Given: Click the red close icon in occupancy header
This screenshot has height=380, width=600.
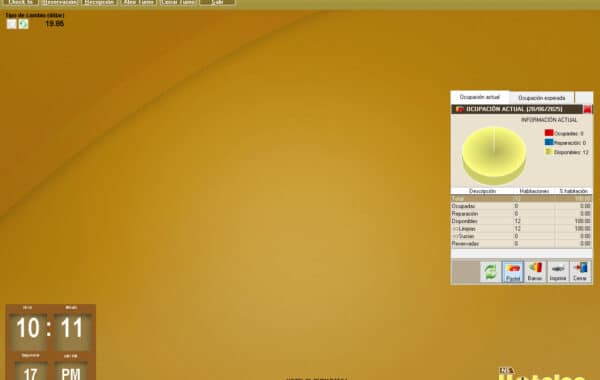Looking at the screenshot, I should pos(587,109).
